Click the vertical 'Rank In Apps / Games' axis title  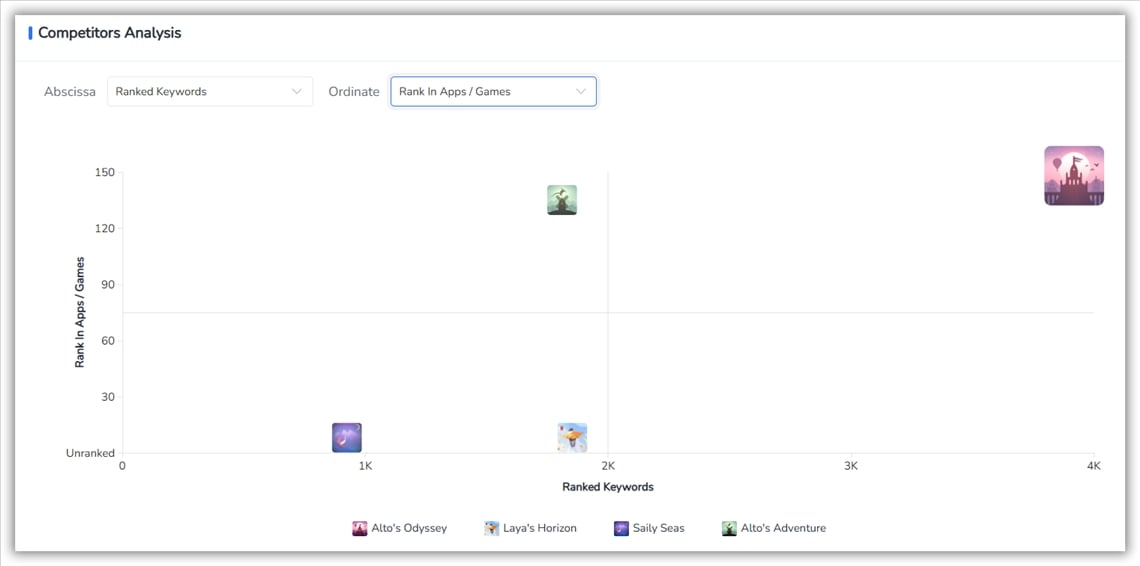(80, 313)
